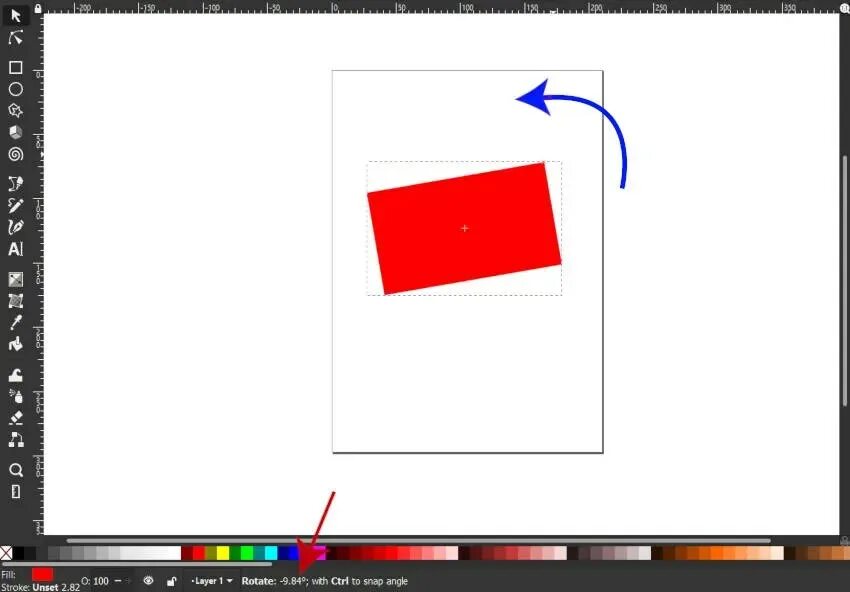Viewport: 850px width, 592px height.
Task: Click the red Fill indicator swatch
Action: pyautogui.click(x=42, y=575)
